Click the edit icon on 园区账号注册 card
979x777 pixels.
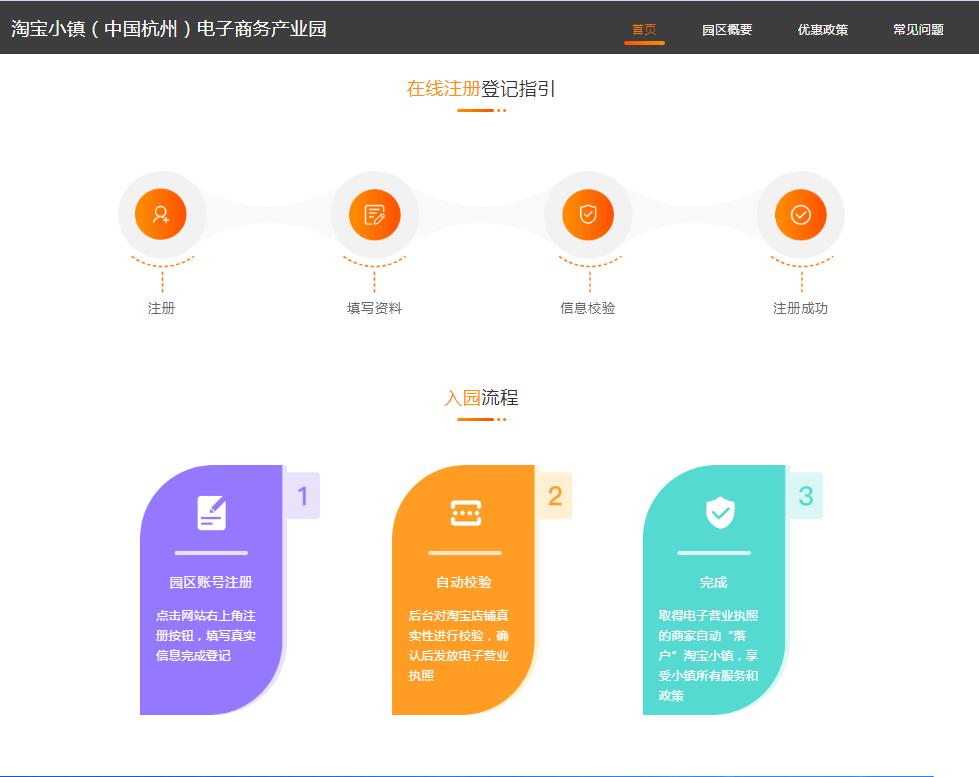coord(211,513)
